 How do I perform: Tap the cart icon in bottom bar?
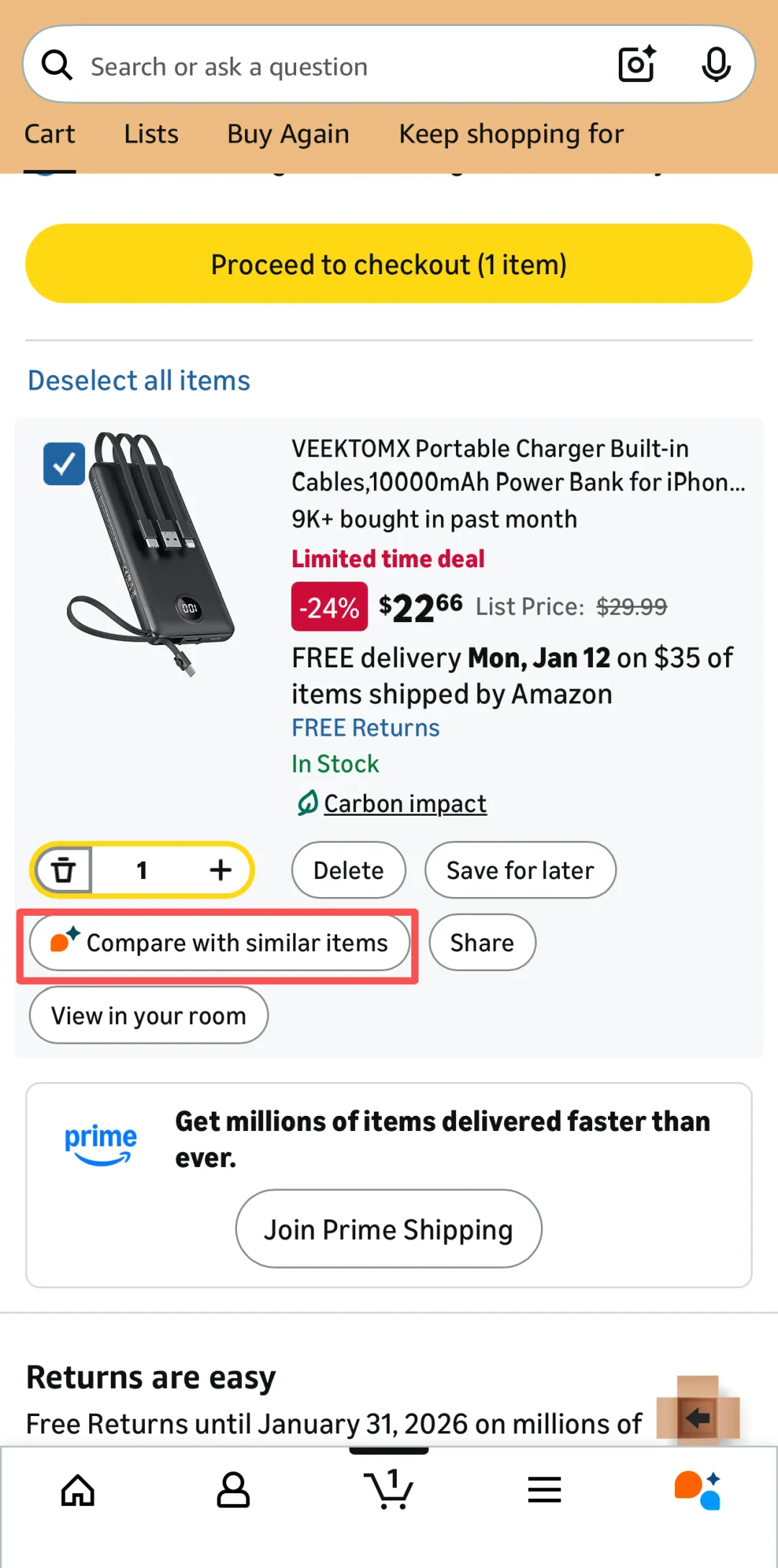pos(389,1490)
